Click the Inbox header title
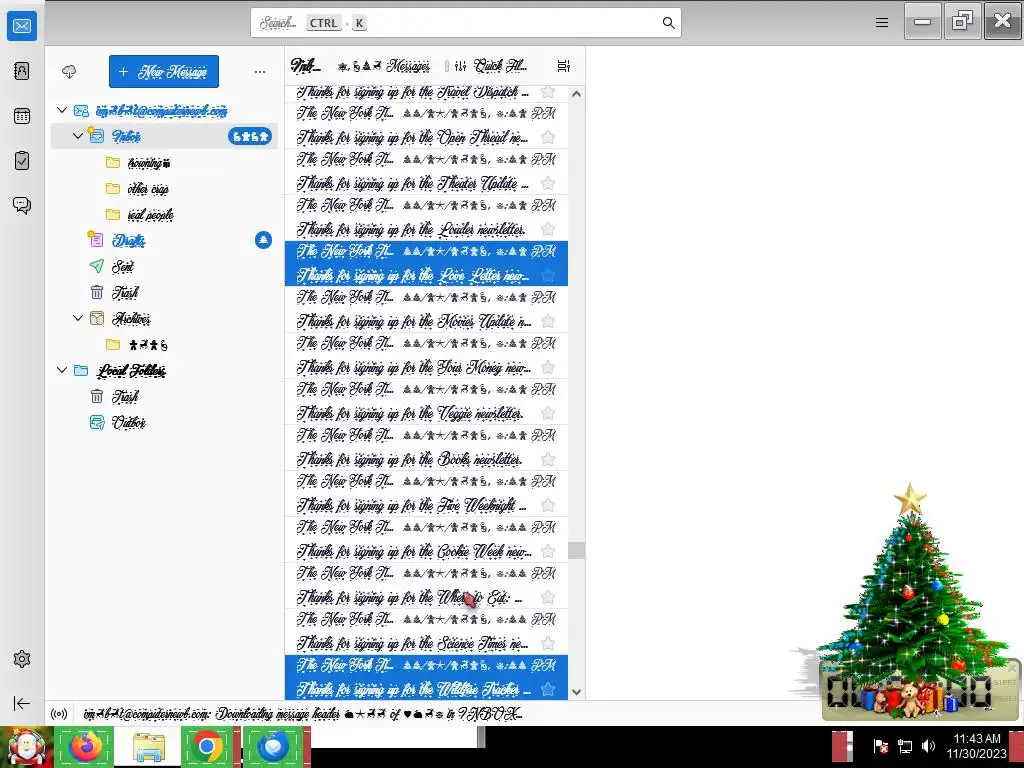 [306, 66]
